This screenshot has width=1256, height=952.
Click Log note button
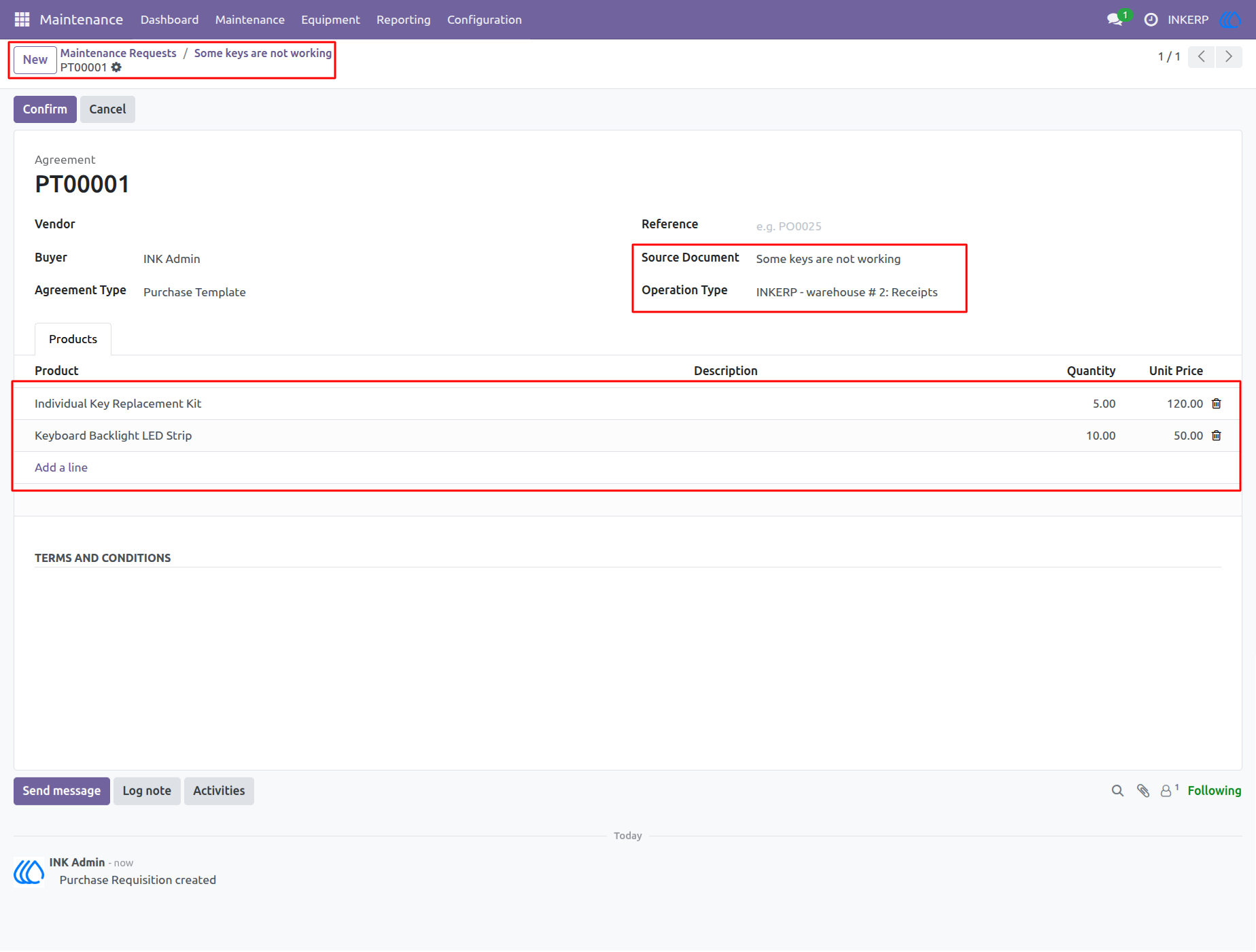point(147,791)
